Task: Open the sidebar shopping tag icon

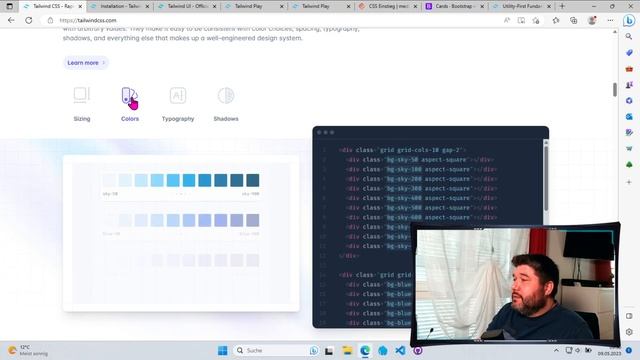Action: pyautogui.click(x=629, y=53)
